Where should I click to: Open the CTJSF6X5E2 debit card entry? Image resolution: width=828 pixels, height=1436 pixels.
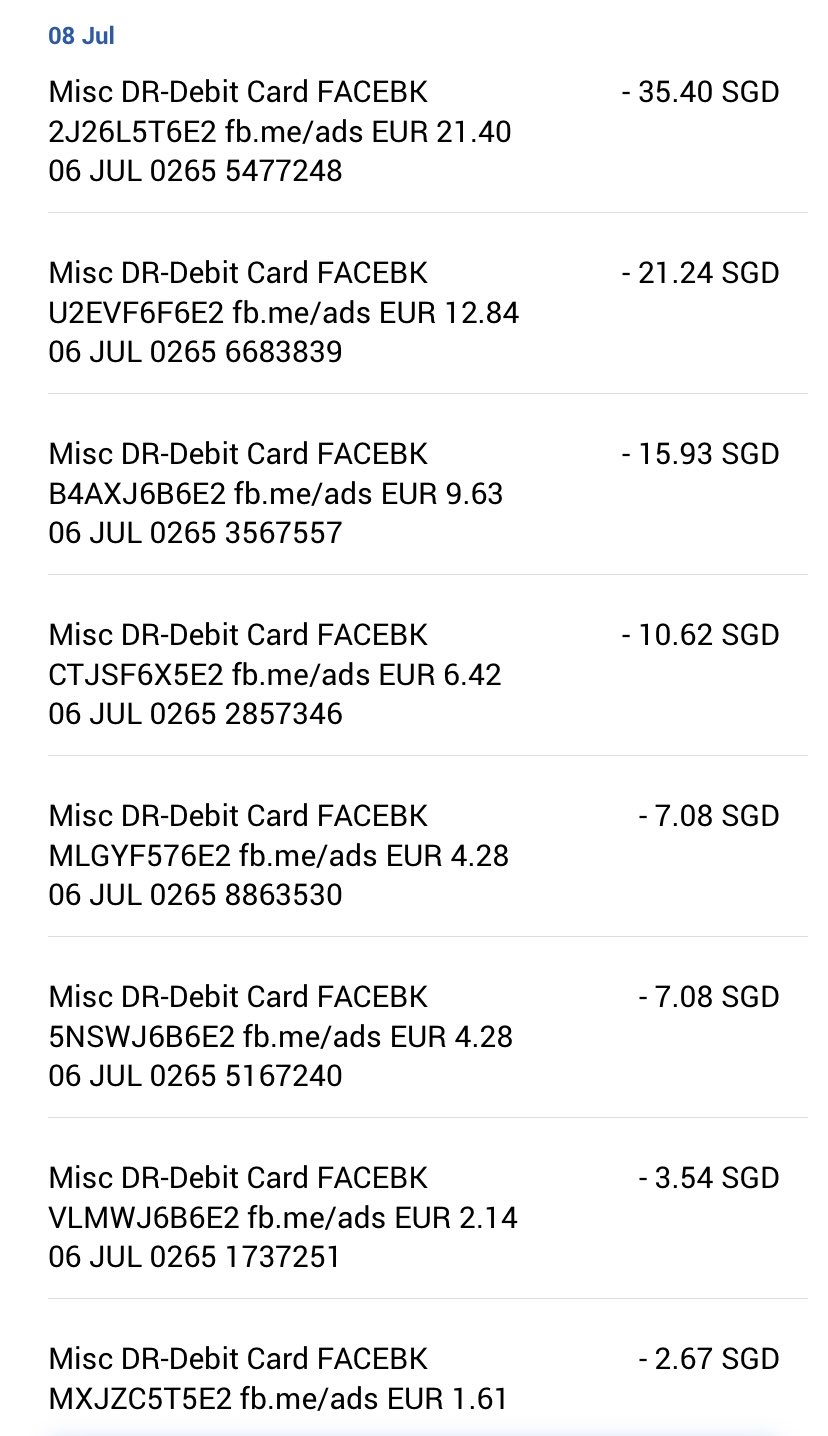275,675
